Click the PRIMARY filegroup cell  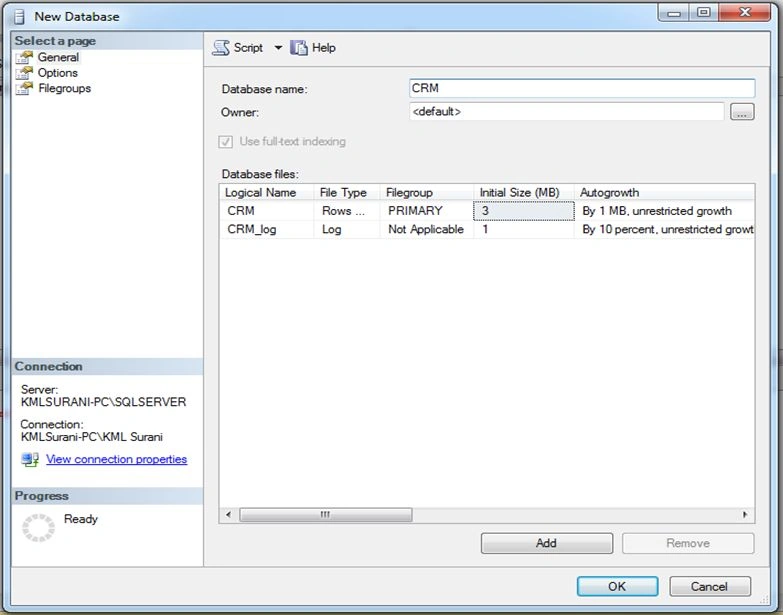click(x=426, y=211)
